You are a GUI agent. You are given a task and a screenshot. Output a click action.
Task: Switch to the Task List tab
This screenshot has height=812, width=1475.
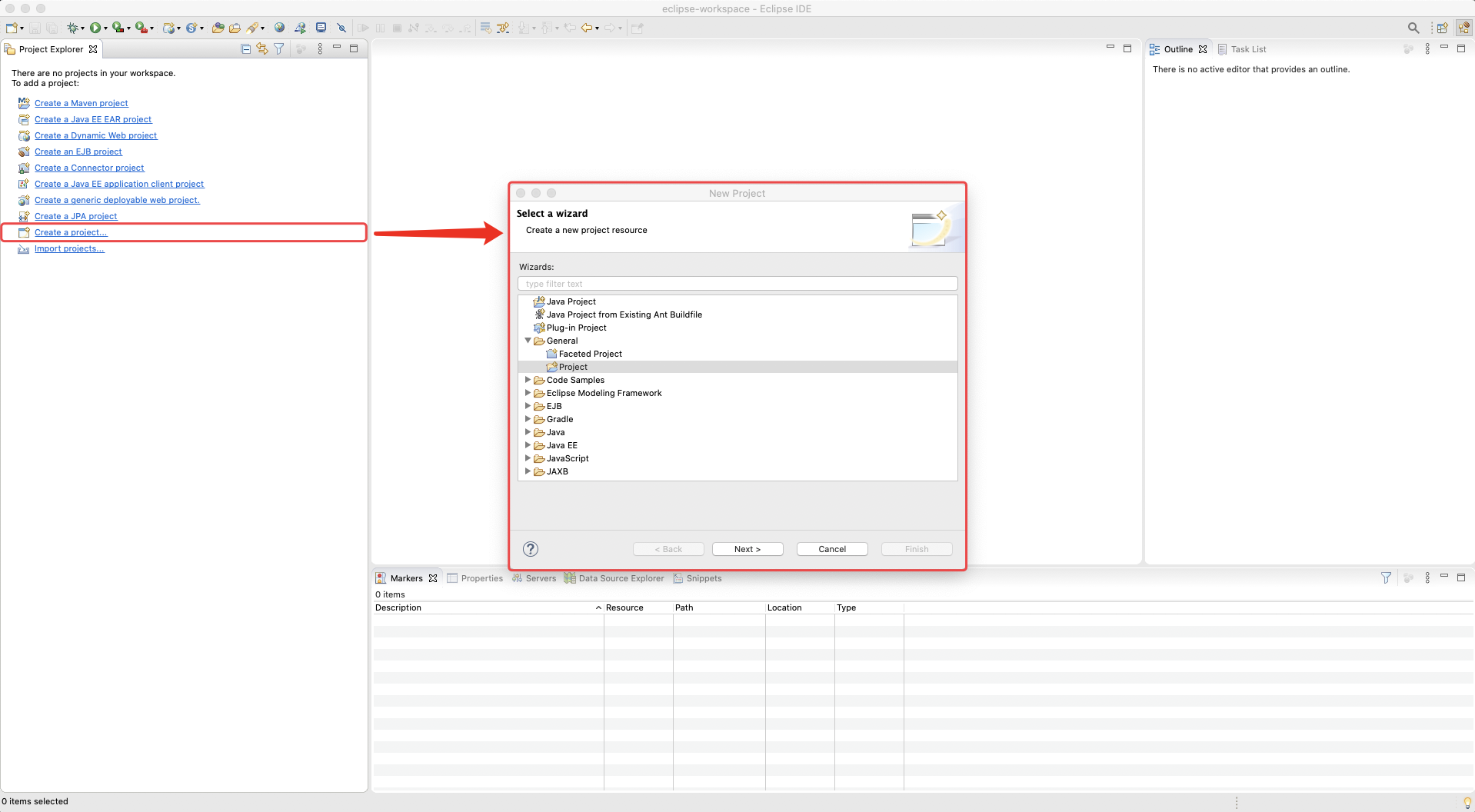click(x=1242, y=49)
